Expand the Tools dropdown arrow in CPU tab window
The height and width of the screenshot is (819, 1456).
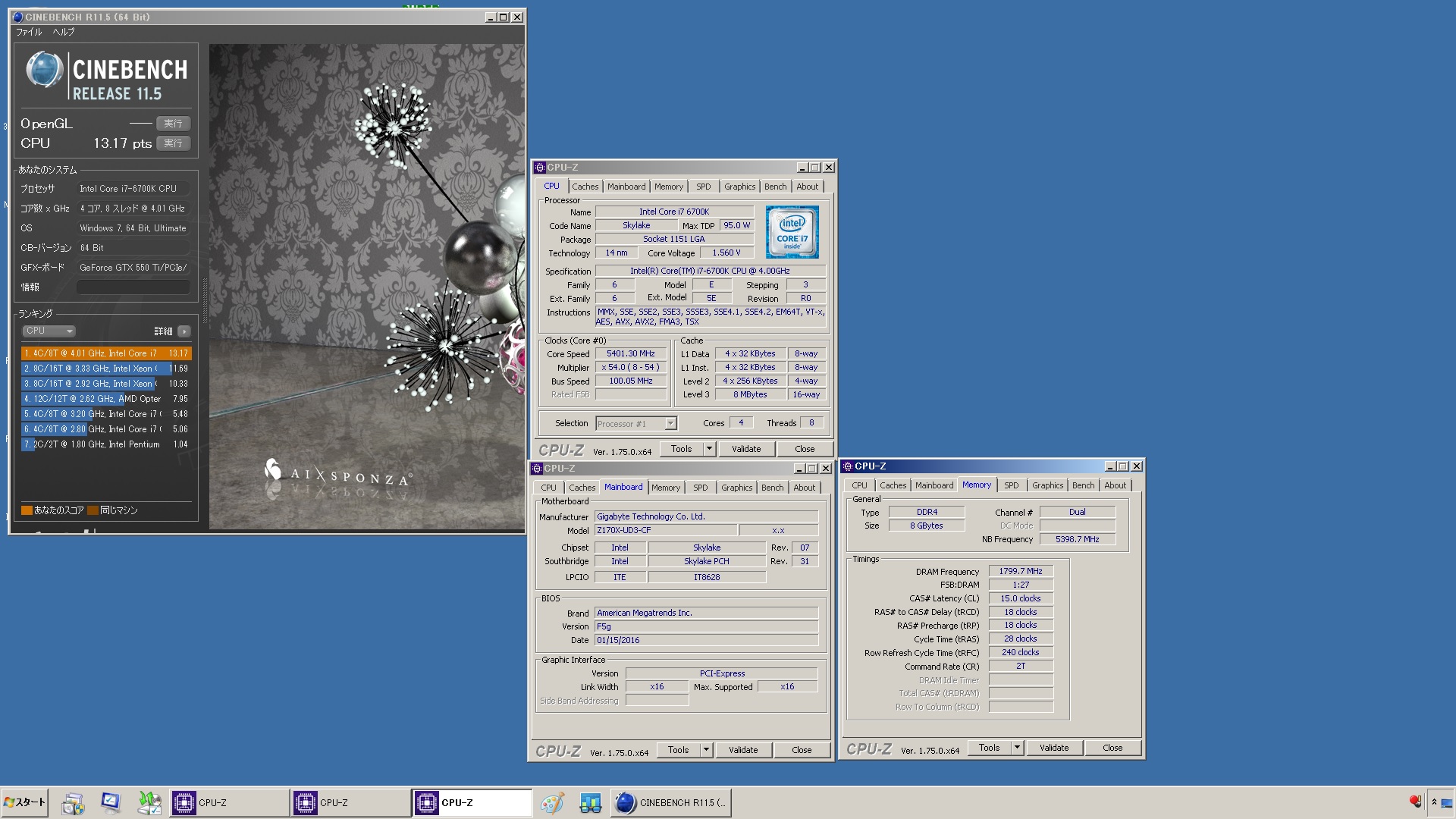click(709, 449)
